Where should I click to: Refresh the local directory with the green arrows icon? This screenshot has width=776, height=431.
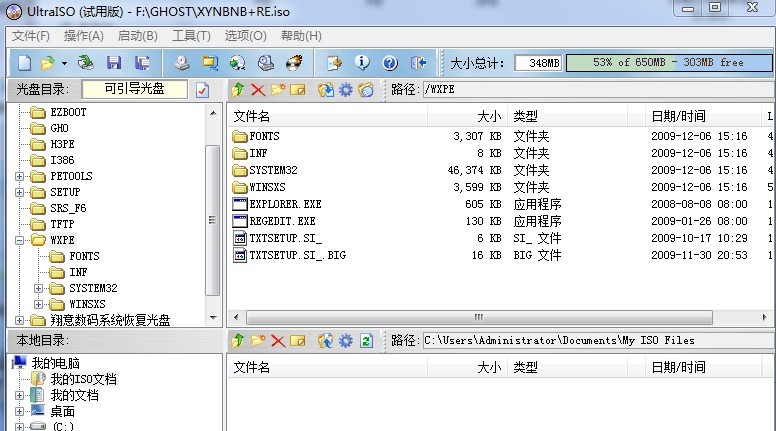point(366,340)
